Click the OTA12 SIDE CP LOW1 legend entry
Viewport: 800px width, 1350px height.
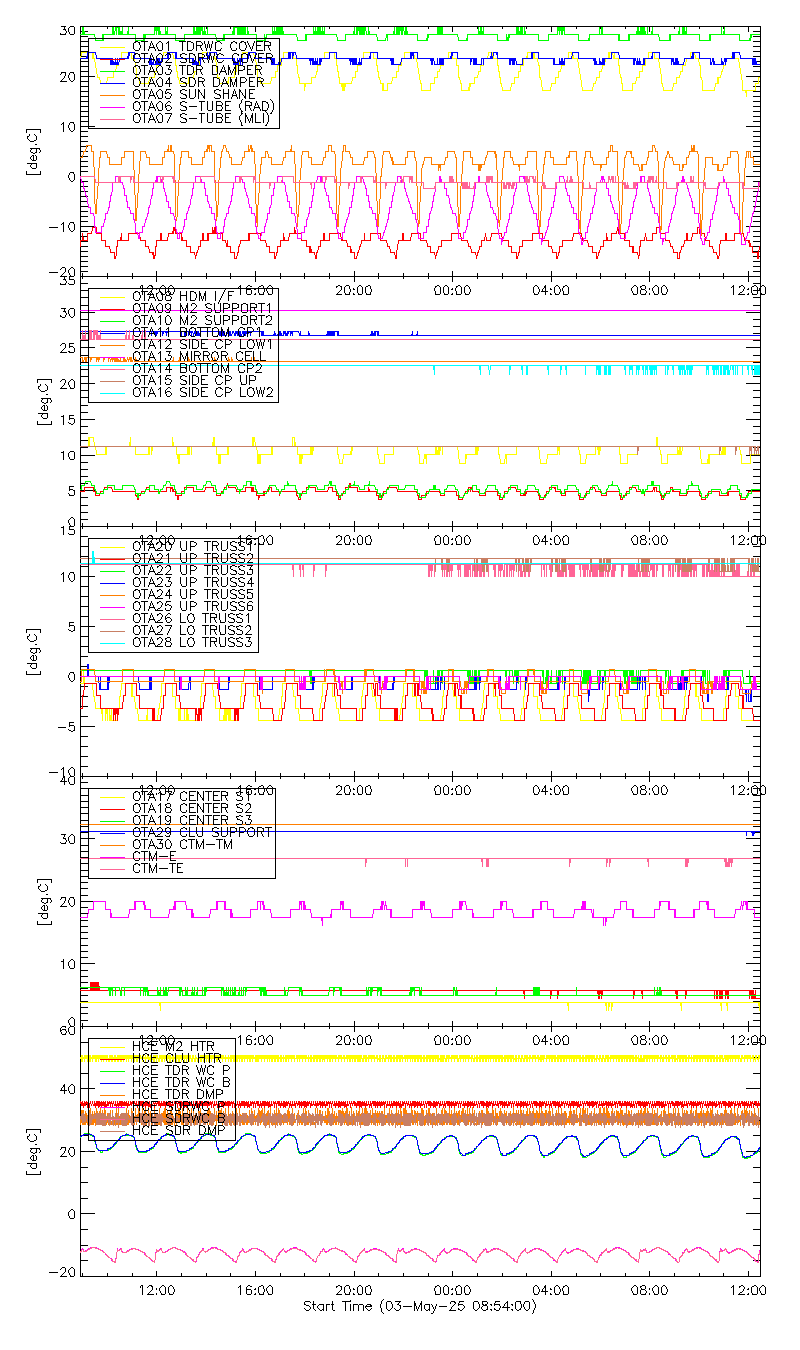click(203, 344)
